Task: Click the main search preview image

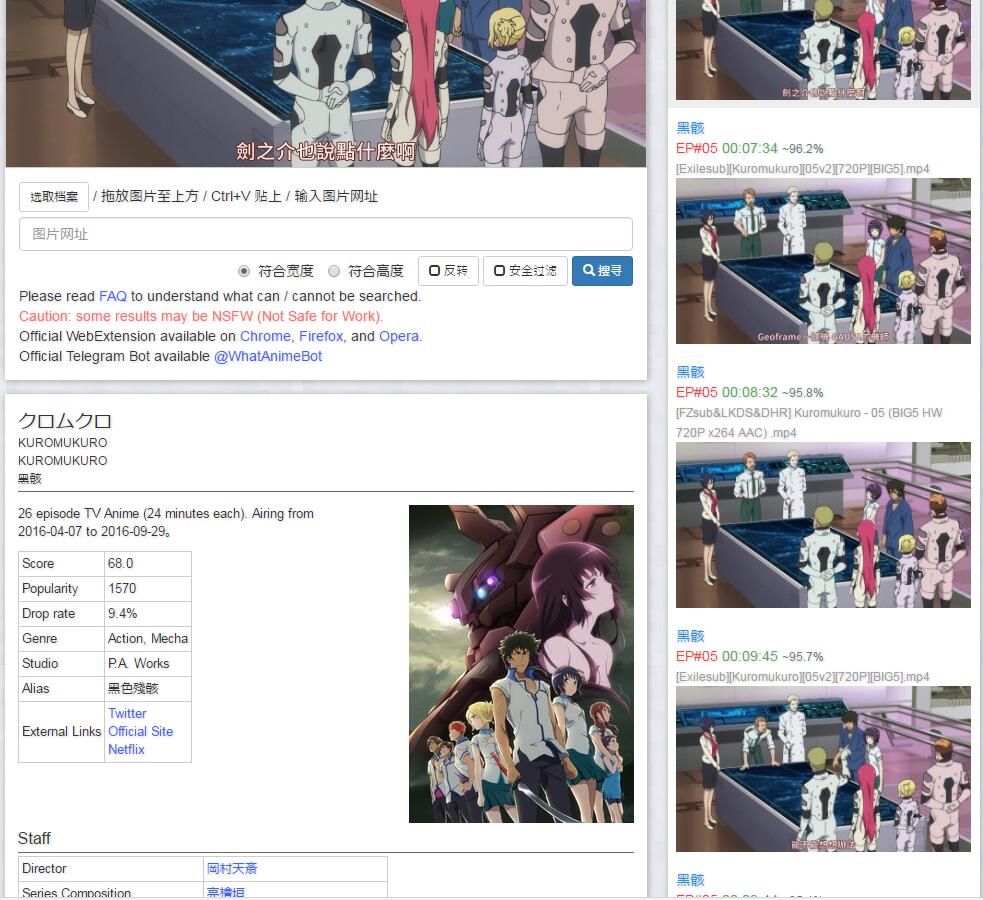Action: coord(325,83)
